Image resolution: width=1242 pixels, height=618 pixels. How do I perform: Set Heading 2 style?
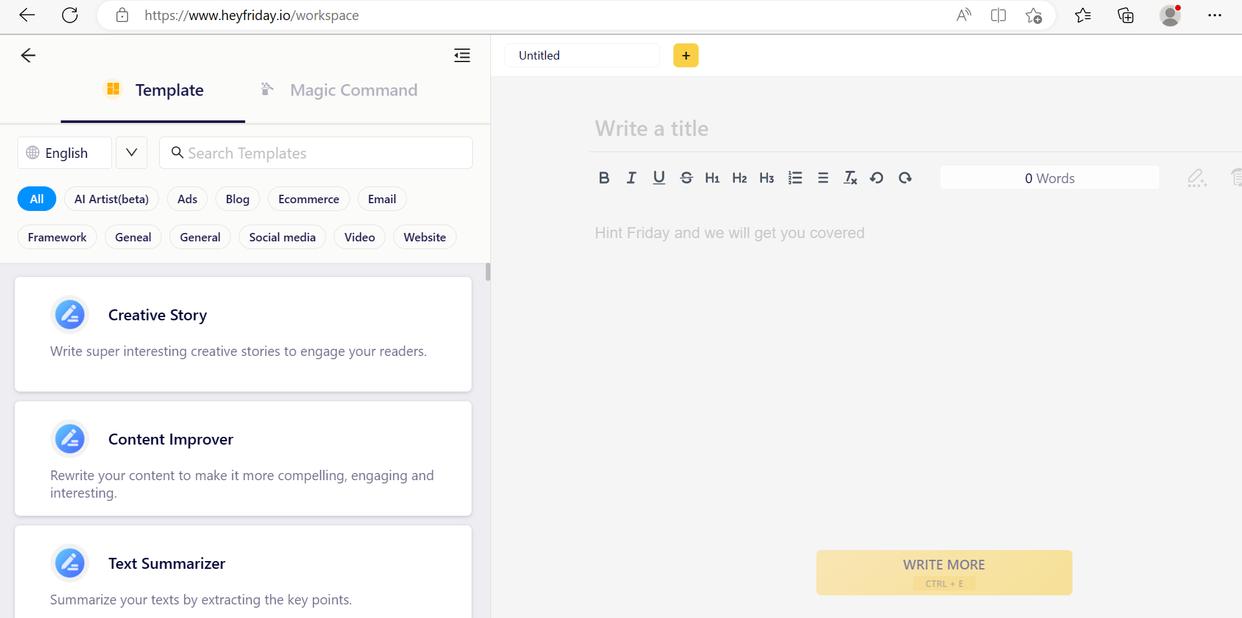pos(739,178)
